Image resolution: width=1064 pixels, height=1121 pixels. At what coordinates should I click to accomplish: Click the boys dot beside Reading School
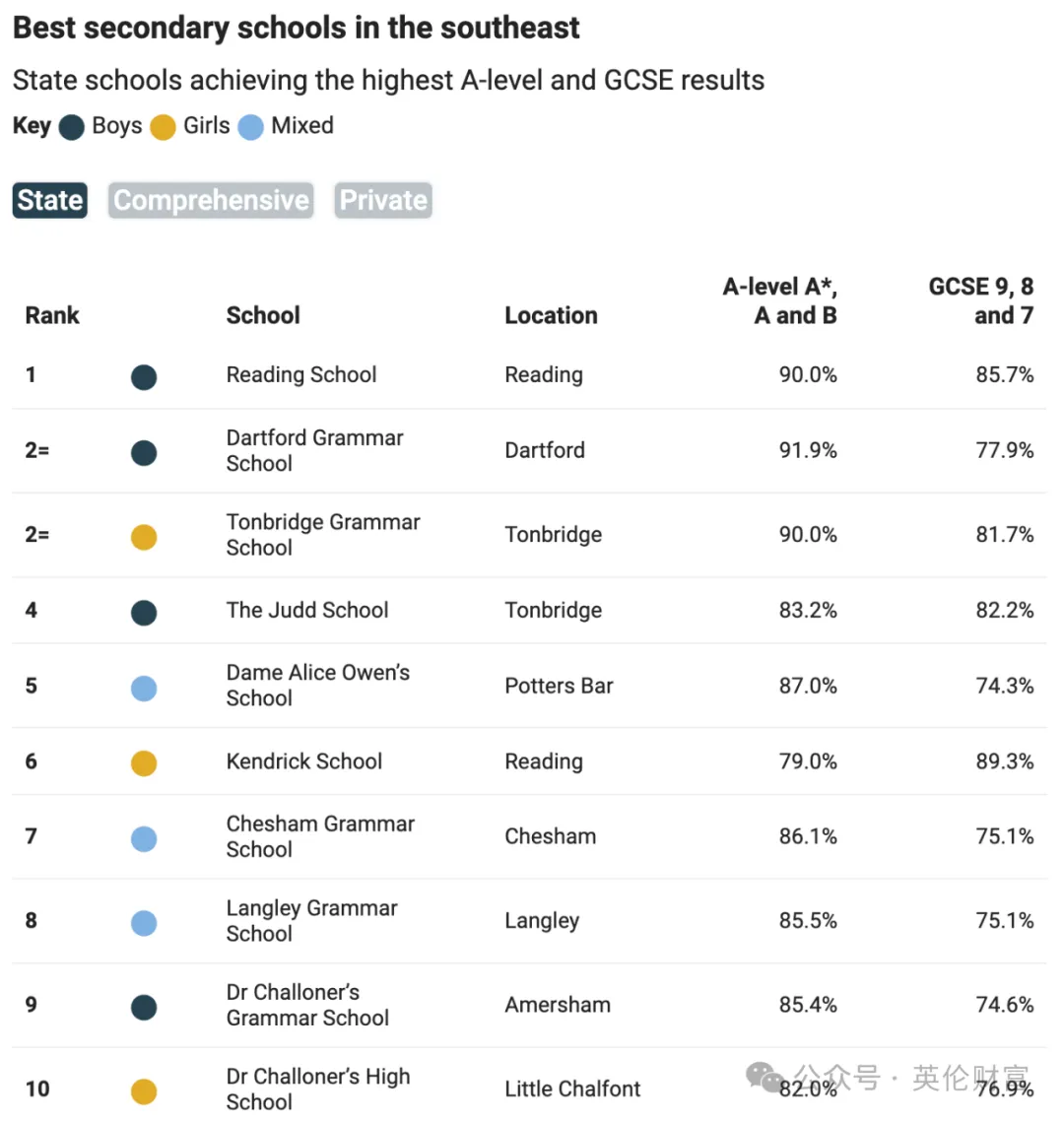click(x=144, y=376)
